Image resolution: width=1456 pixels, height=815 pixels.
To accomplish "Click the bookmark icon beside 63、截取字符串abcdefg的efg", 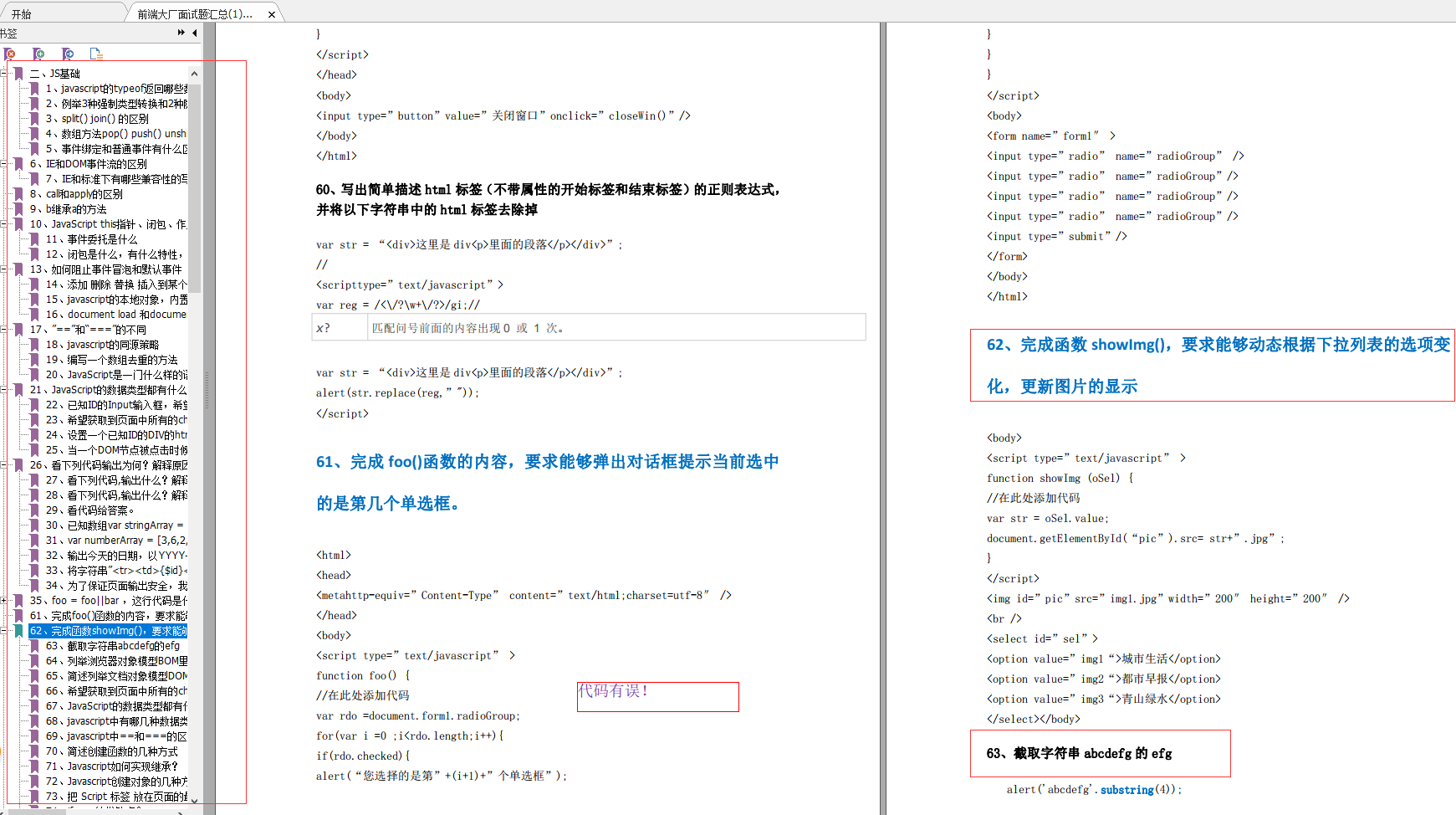I will click(x=34, y=646).
